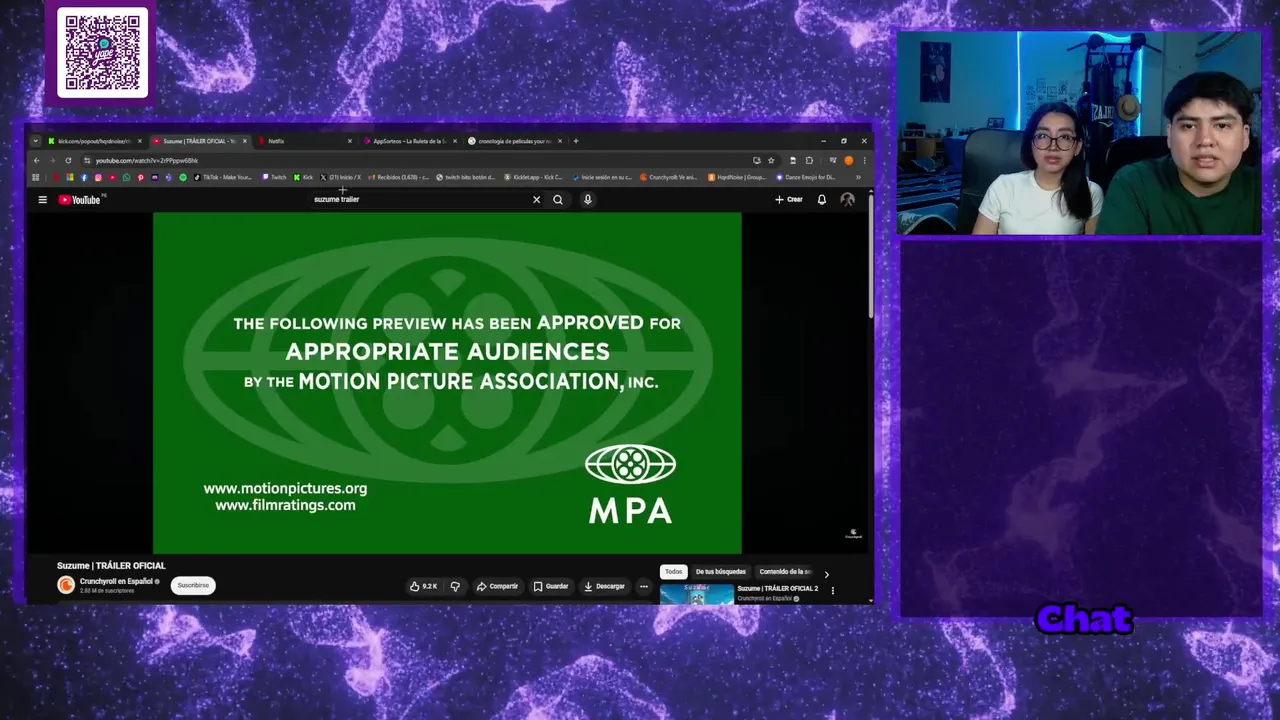
Task: View site information icon in address bar
Action: [87, 161]
